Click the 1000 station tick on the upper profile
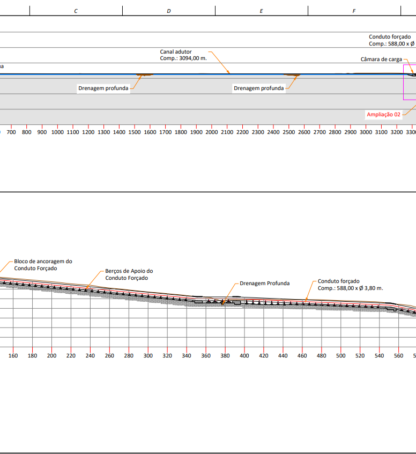Image resolution: width=416 pixels, height=454 pixels. click(57, 132)
